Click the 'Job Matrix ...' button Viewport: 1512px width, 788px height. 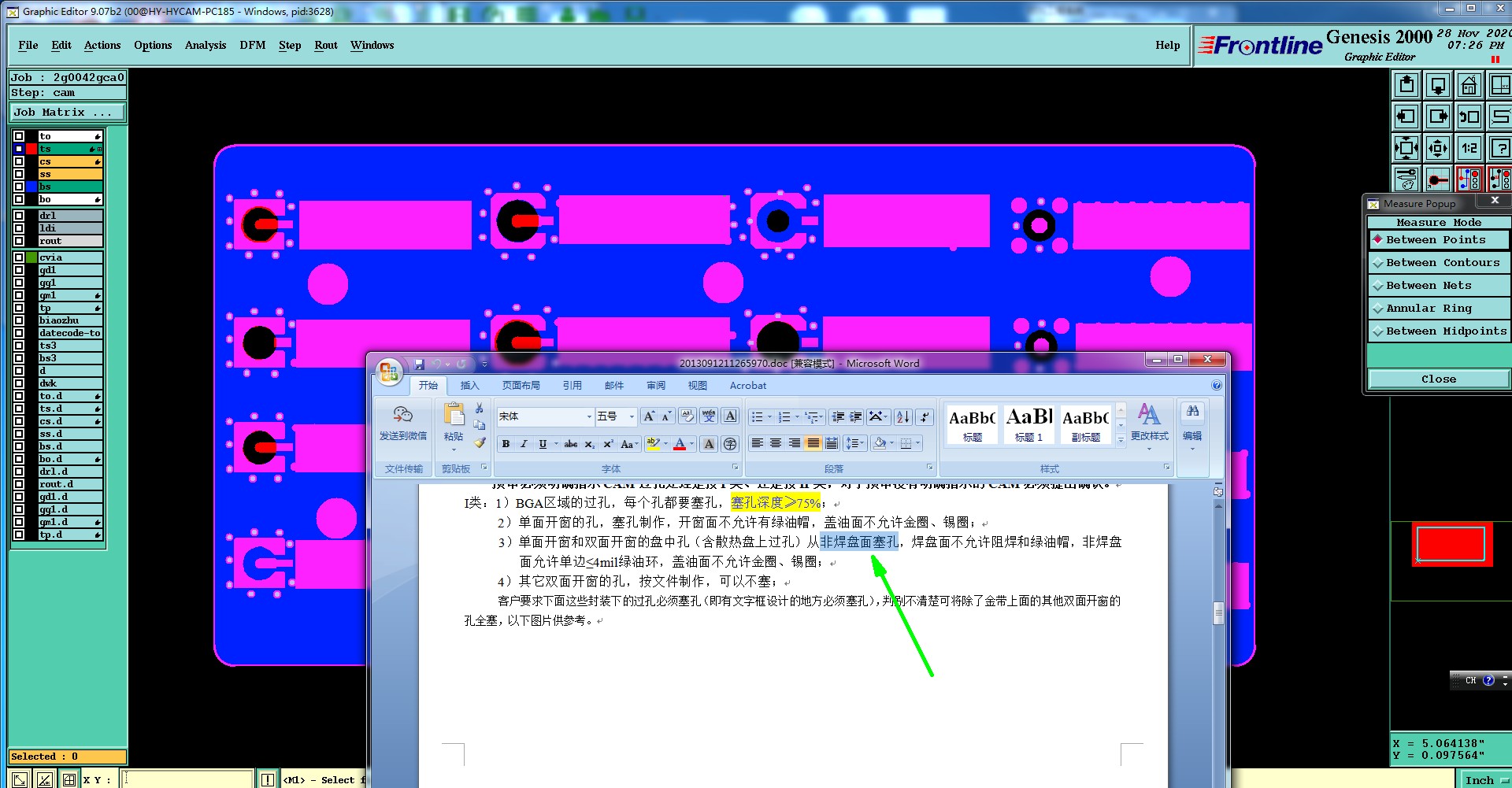[x=68, y=113]
